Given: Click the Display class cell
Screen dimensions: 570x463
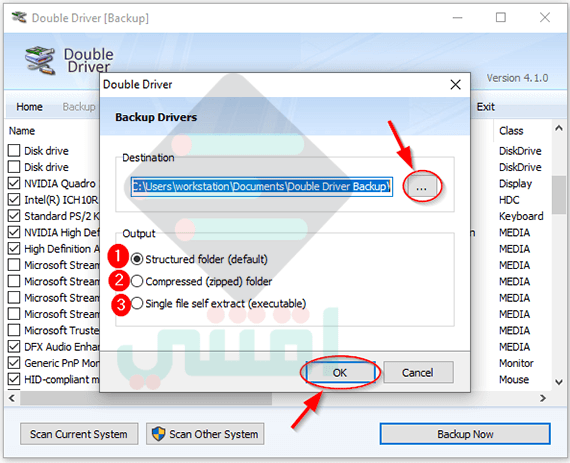Looking at the screenshot, I should 515,184.
